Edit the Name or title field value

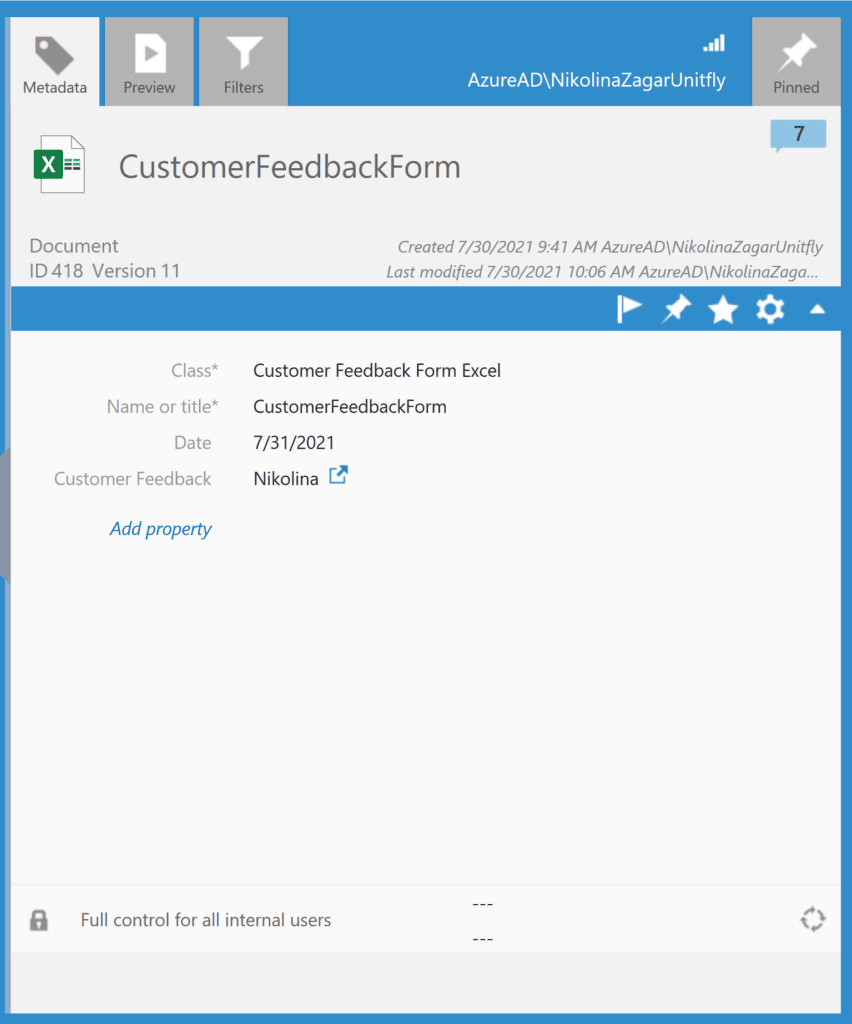tap(350, 406)
